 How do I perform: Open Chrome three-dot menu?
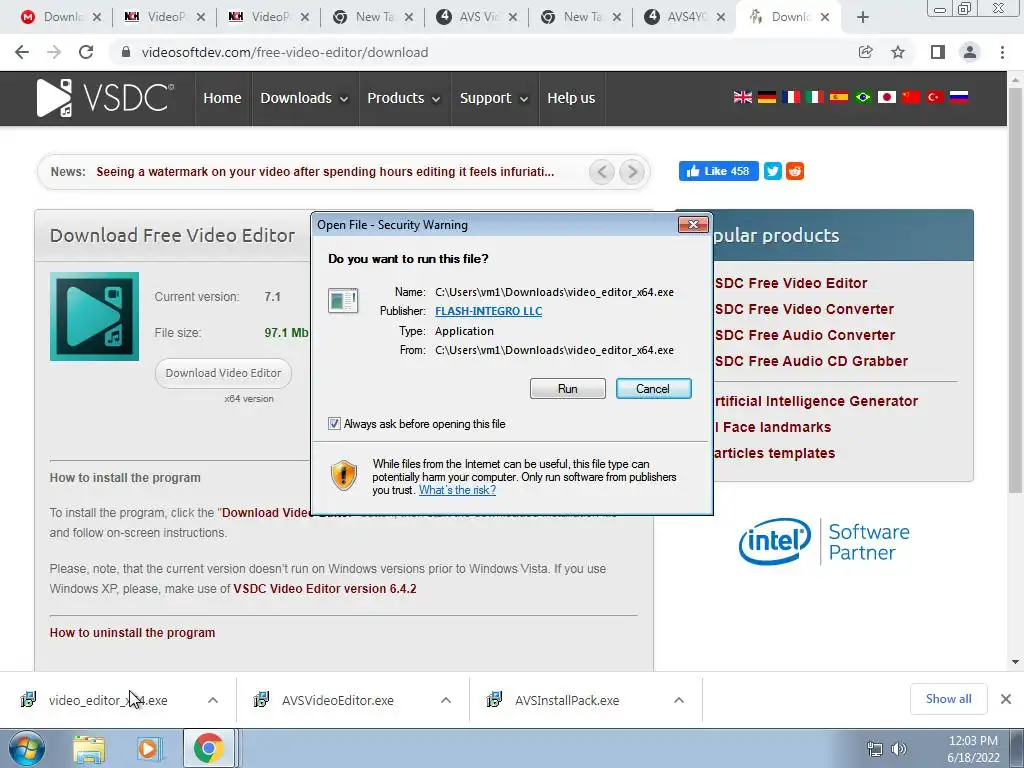1002,52
